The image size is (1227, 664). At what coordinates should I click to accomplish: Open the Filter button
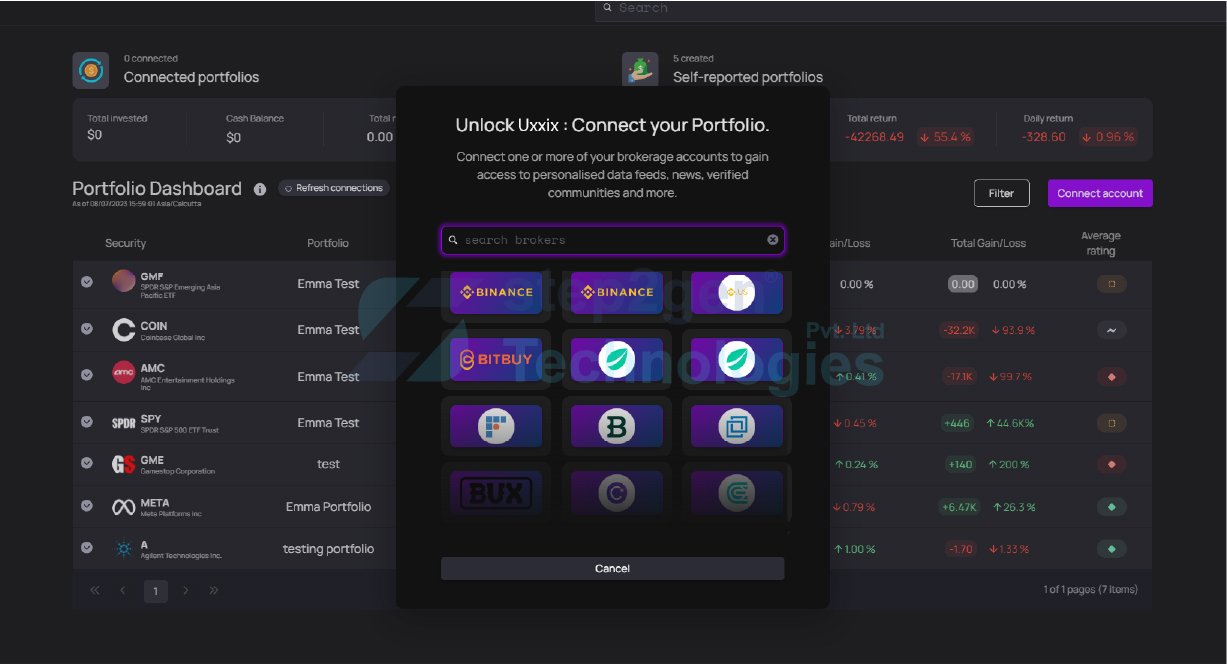[1001, 193]
